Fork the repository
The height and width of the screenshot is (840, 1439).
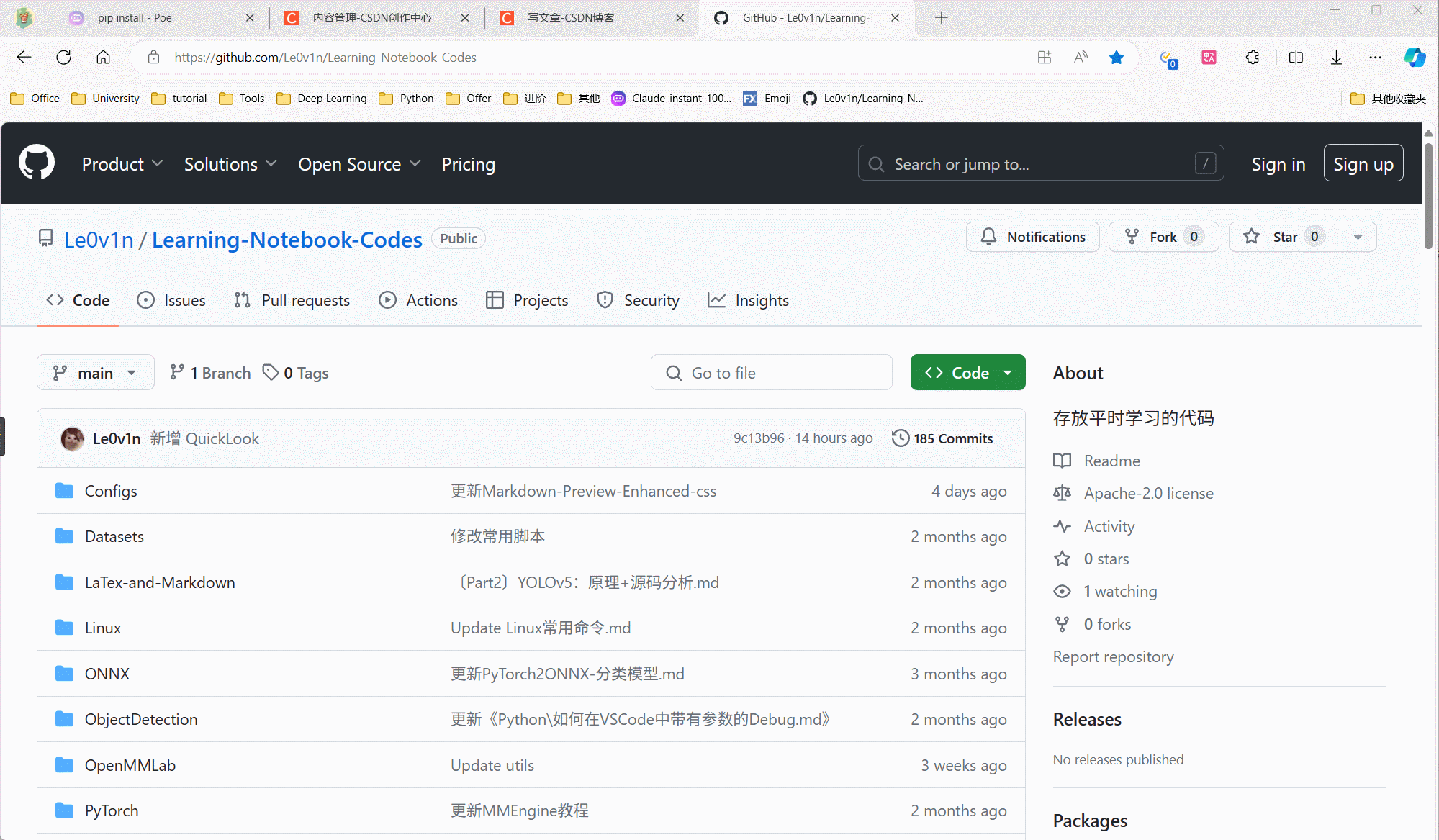point(1164,237)
